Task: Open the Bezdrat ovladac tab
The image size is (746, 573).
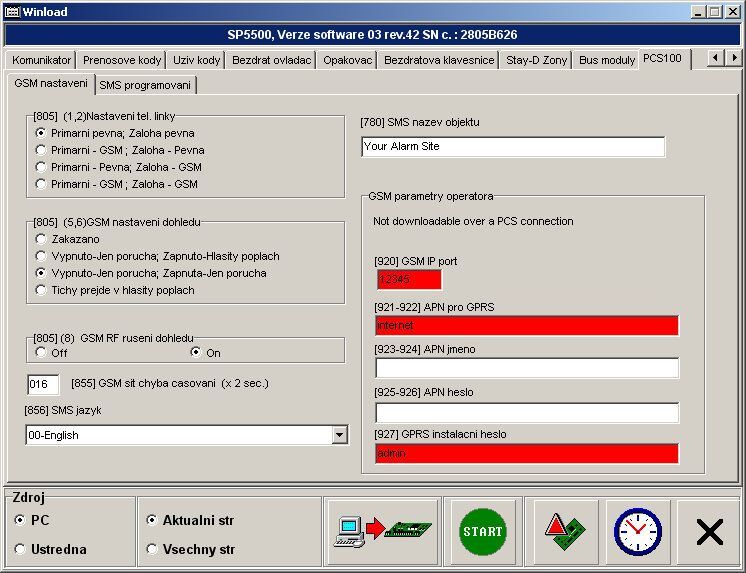Action: (272, 60)
